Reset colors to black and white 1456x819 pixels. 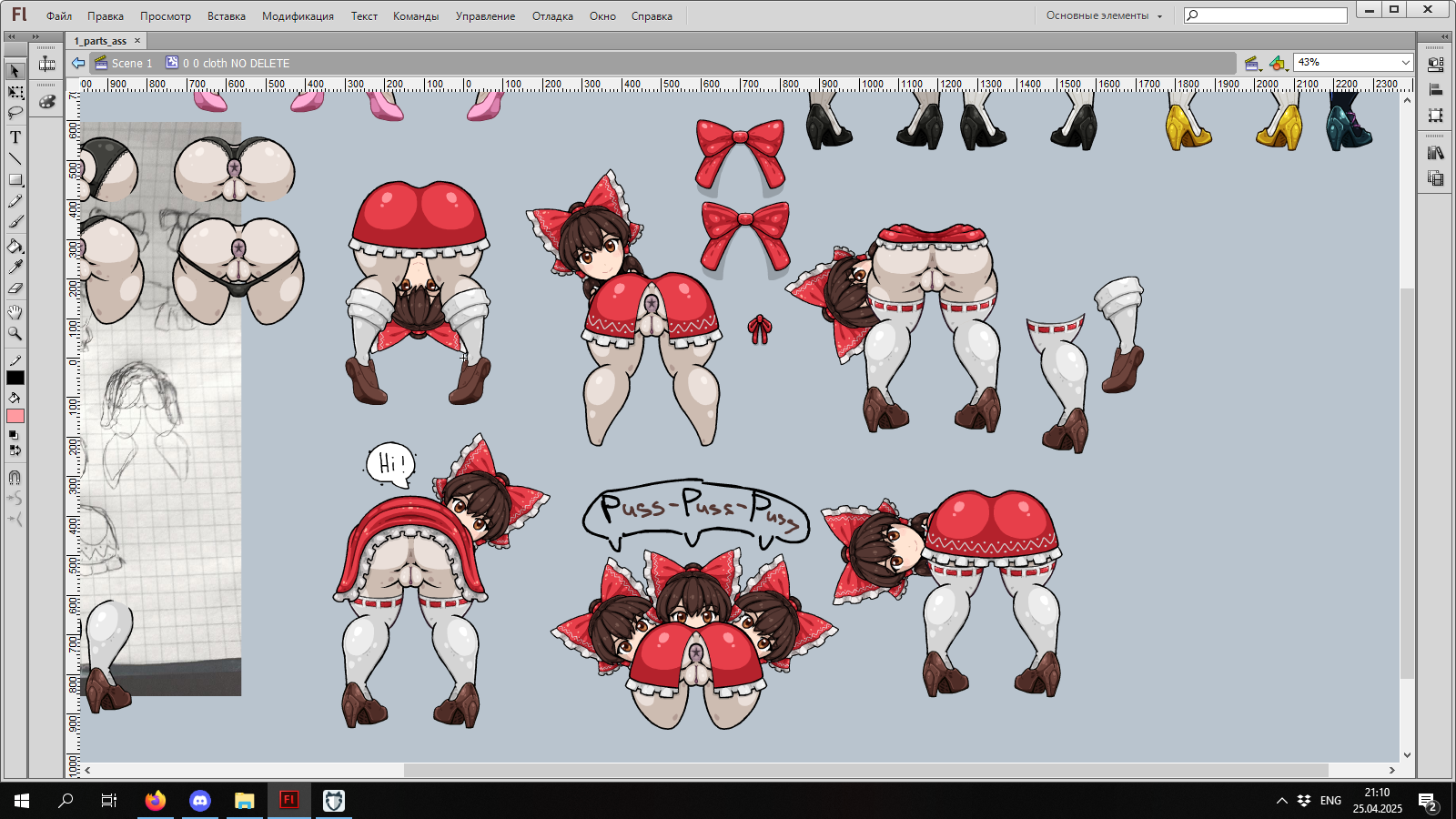[14, 435]
